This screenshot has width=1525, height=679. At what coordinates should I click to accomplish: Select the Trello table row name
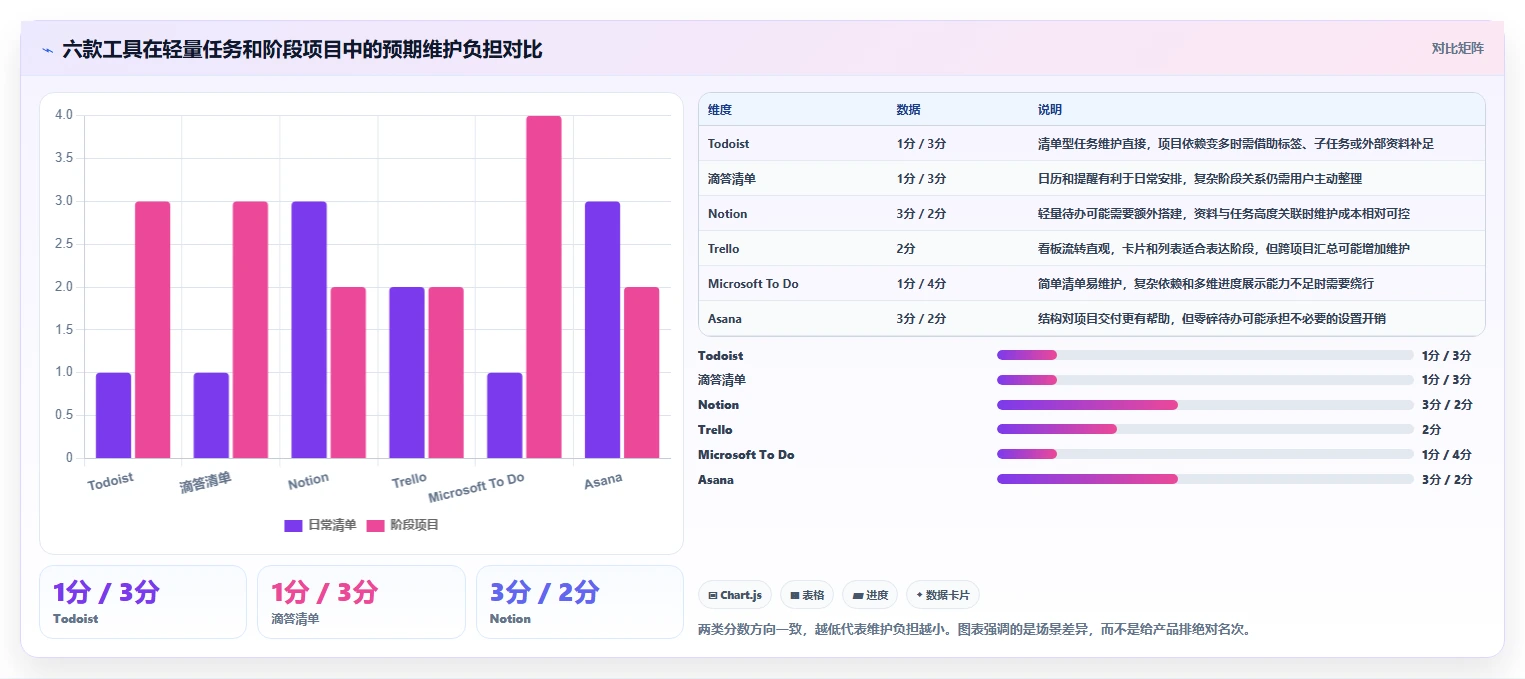coord(724,249)
